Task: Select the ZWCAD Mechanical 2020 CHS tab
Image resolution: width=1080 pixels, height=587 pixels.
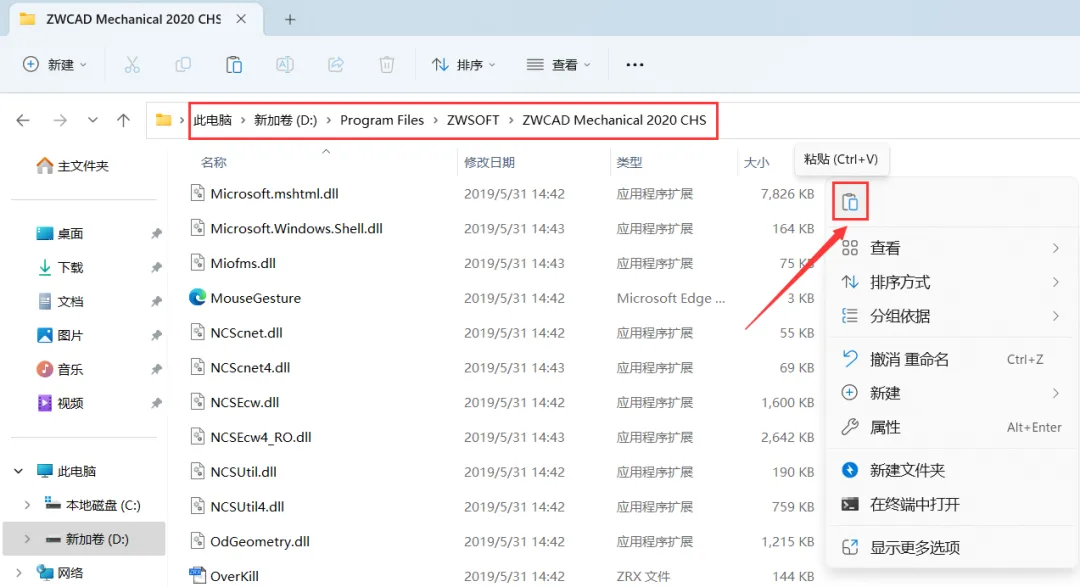Action: click(x=136, y=19)
